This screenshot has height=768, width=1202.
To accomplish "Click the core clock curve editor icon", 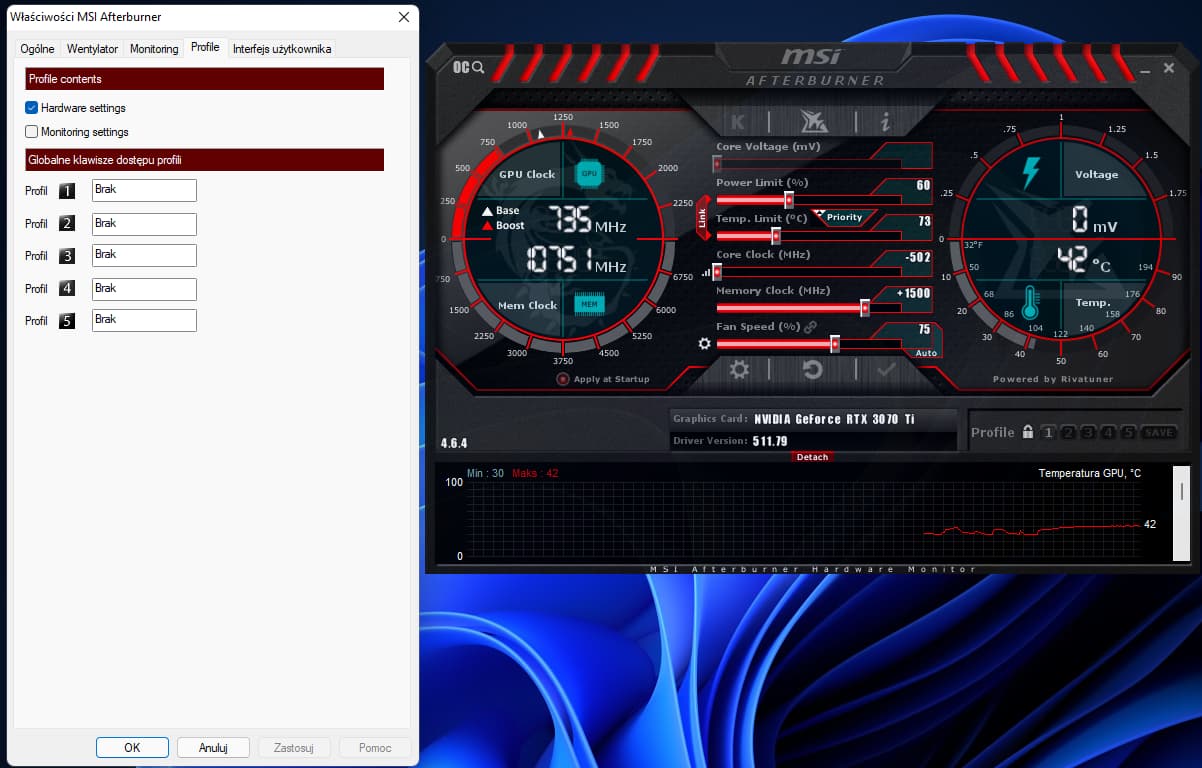I will [x=708, y=271].
